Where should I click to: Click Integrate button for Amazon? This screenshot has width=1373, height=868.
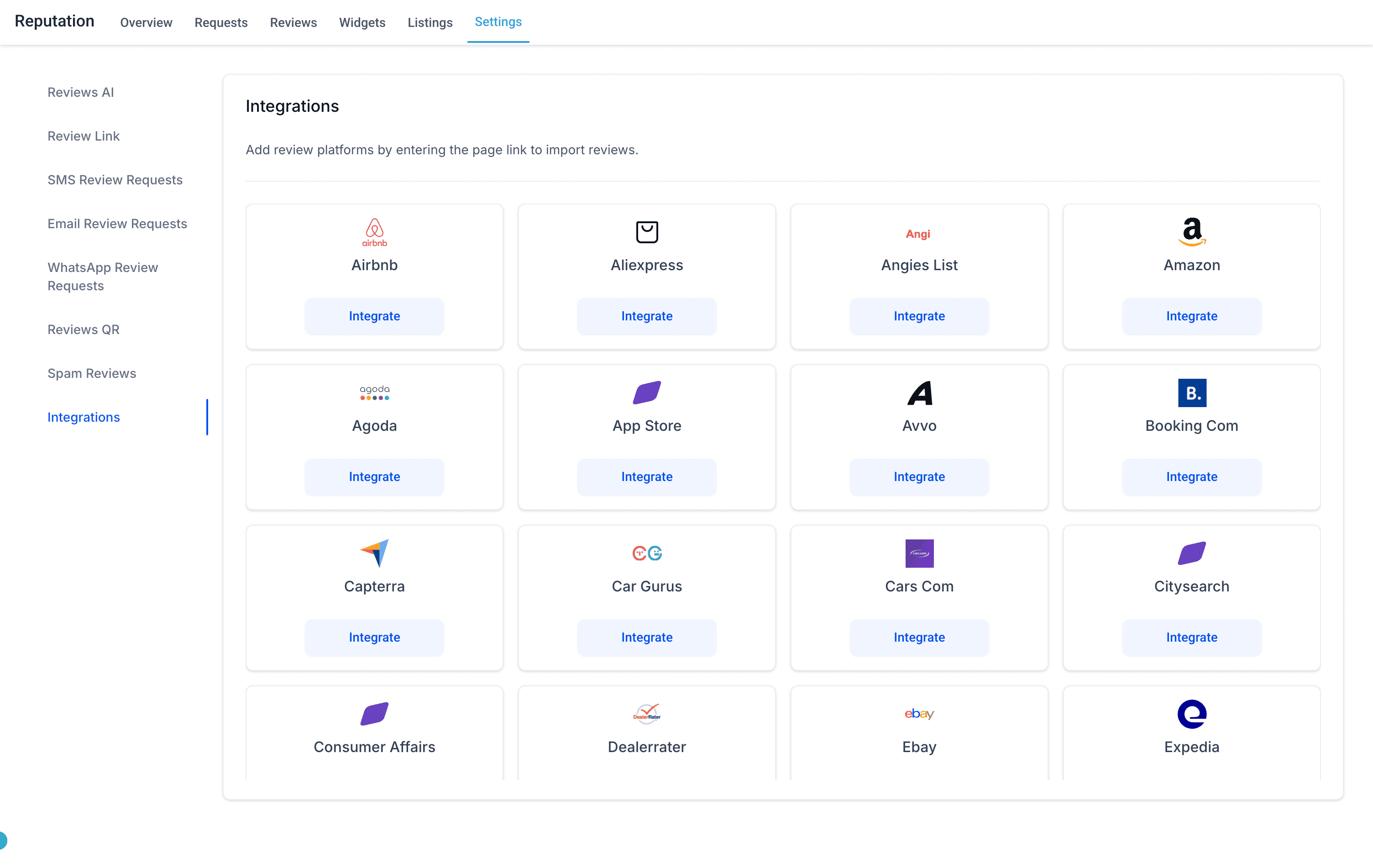click(1192, 316)
